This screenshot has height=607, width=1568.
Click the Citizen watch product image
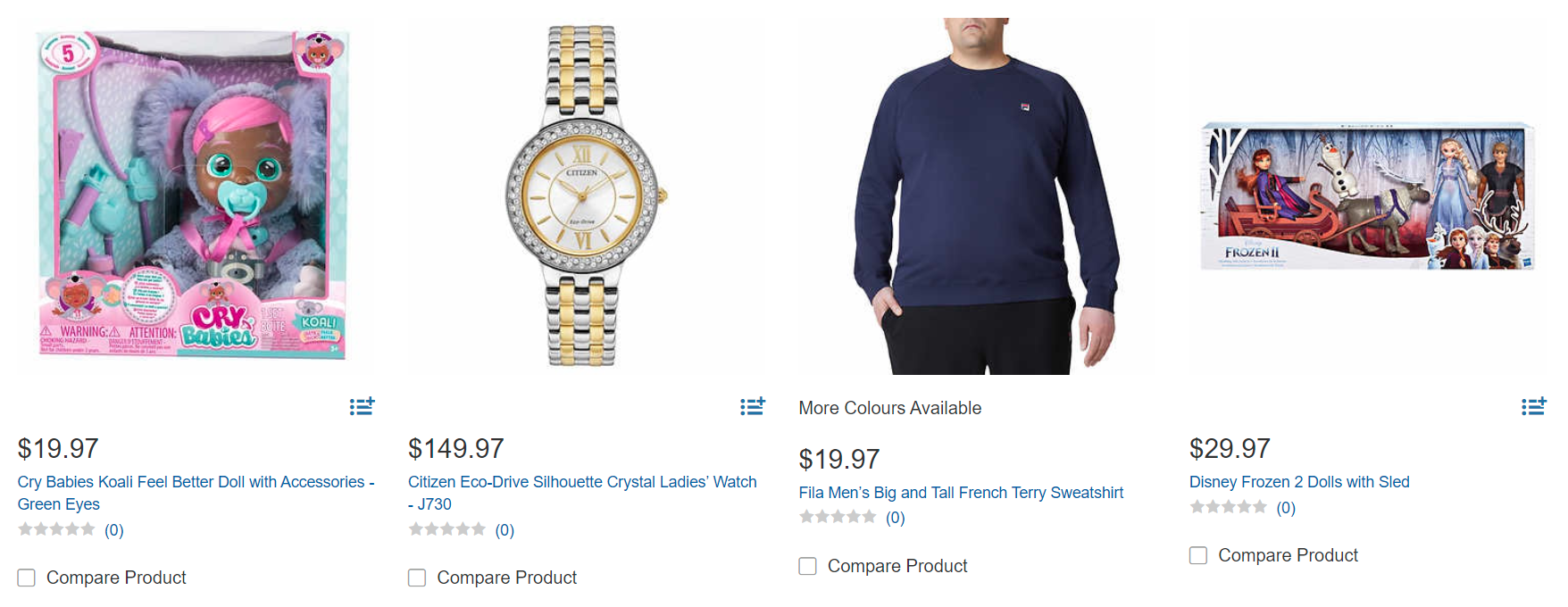point(582,196)
